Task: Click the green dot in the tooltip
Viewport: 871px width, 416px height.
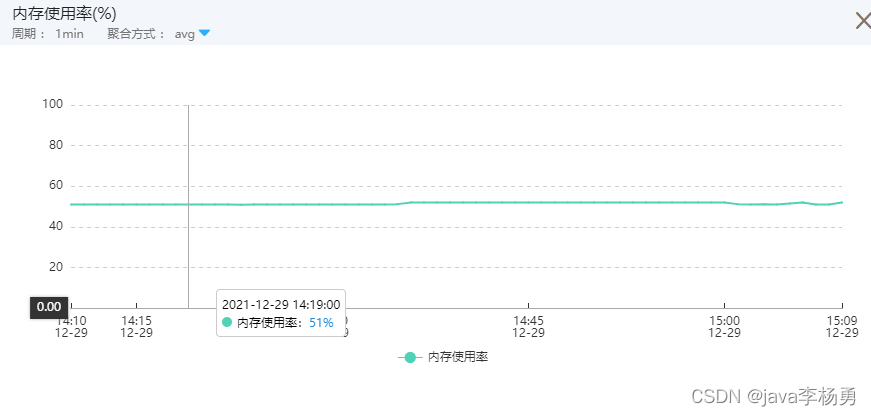Action: coord(227,322)
